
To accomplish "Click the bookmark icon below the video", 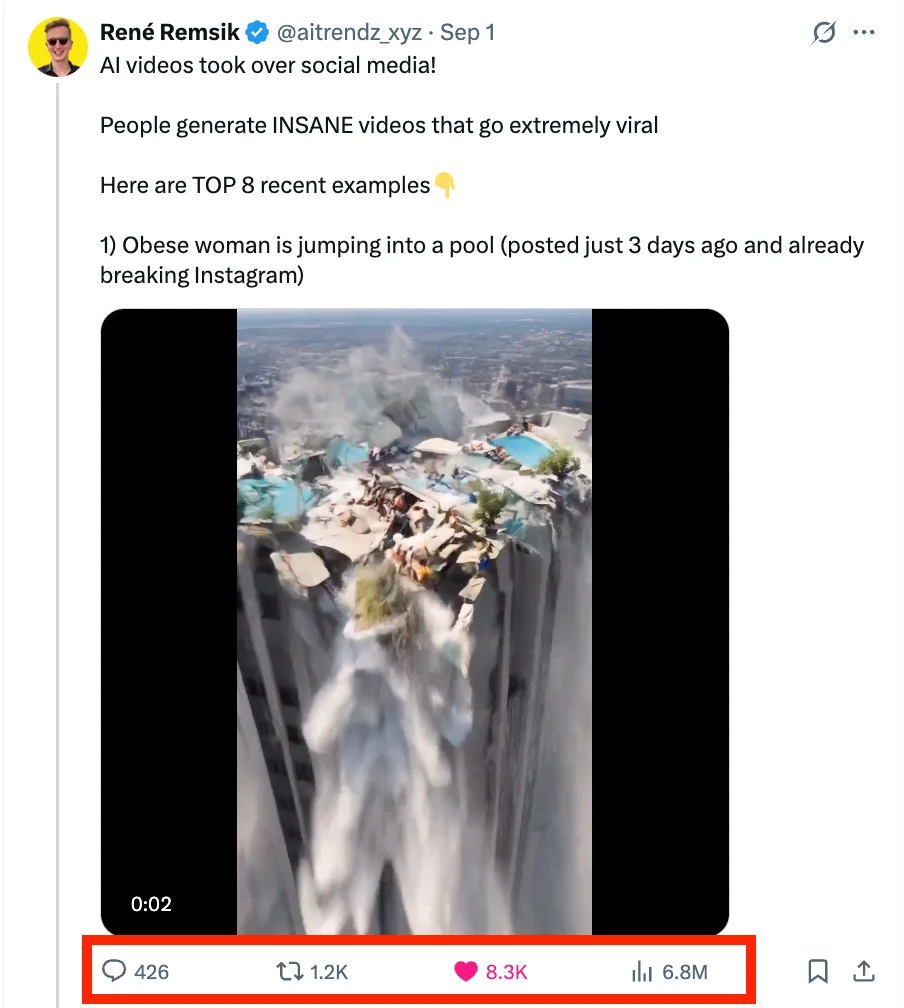I will pyautogui.click(x=818, y=971).
